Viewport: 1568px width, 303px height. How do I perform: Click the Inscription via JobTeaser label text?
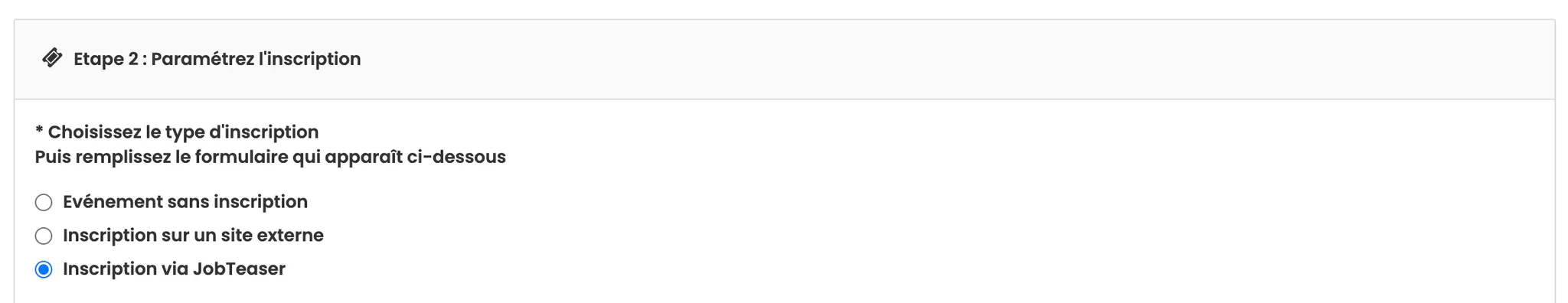point(174,269)
